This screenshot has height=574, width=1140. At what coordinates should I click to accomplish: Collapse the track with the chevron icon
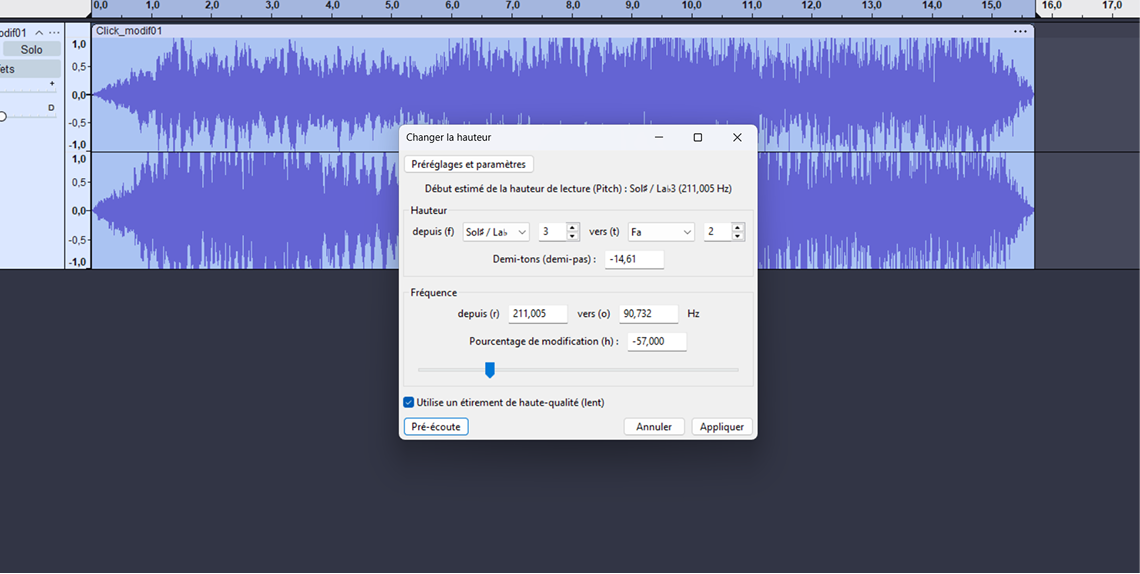click(x=39, y=33)
